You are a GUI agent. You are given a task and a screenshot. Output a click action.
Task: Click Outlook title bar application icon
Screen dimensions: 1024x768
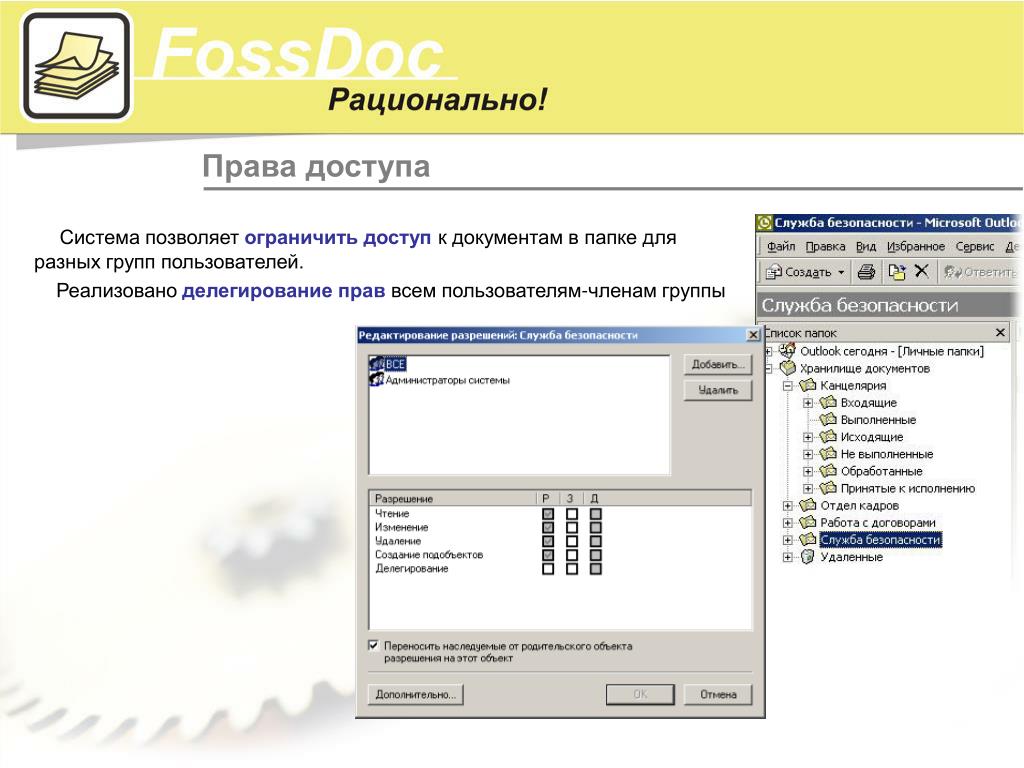[x=764, y=223]
